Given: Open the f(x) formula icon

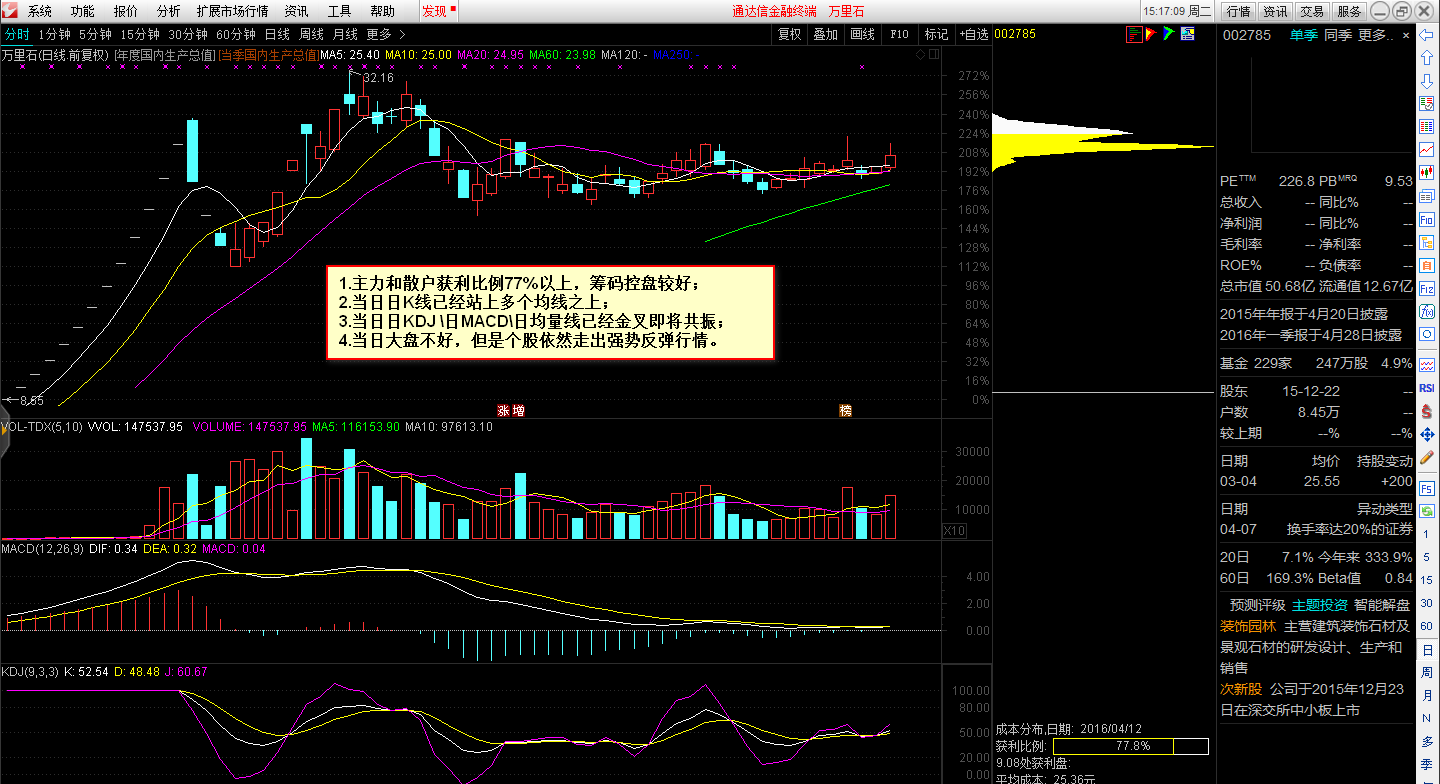Looking at the screenshot, I should [1427, 312].
